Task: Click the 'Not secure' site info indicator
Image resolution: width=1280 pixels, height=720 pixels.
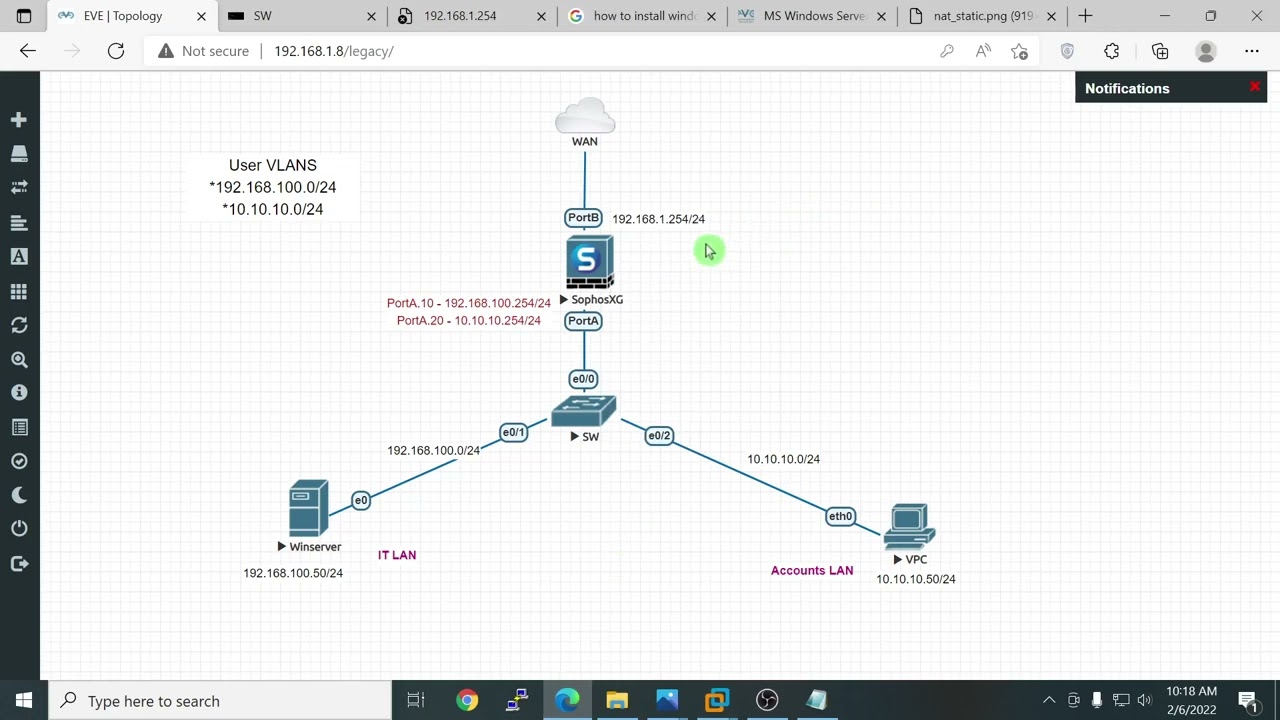Action: 203,51
